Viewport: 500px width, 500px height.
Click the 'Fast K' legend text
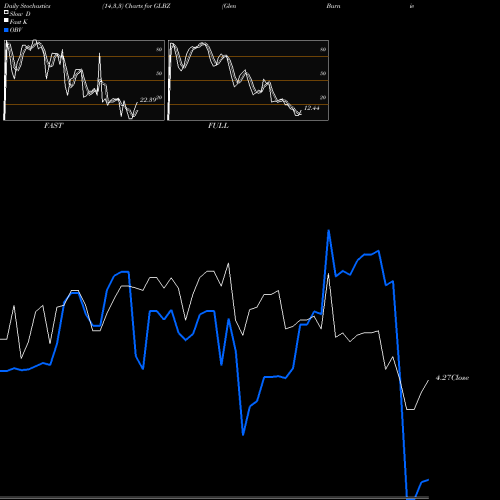click(x=19, y=22)
